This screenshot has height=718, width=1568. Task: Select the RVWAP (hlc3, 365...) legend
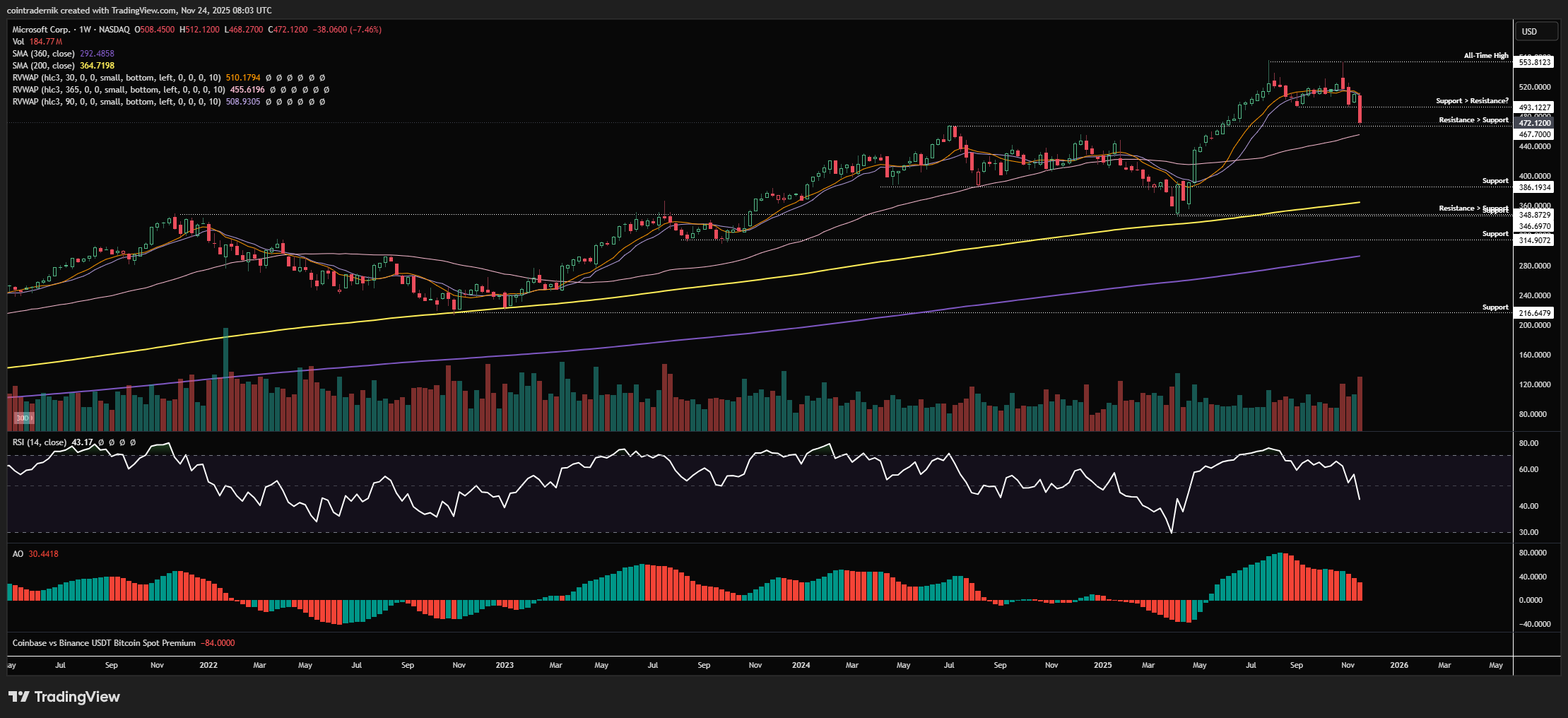click(119, 90)
